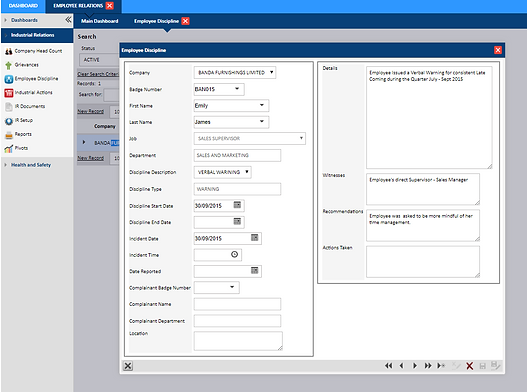This screenshot has height=392, width=527.
Task: Expand the BANDA row in grid
Action: (84, 142)
